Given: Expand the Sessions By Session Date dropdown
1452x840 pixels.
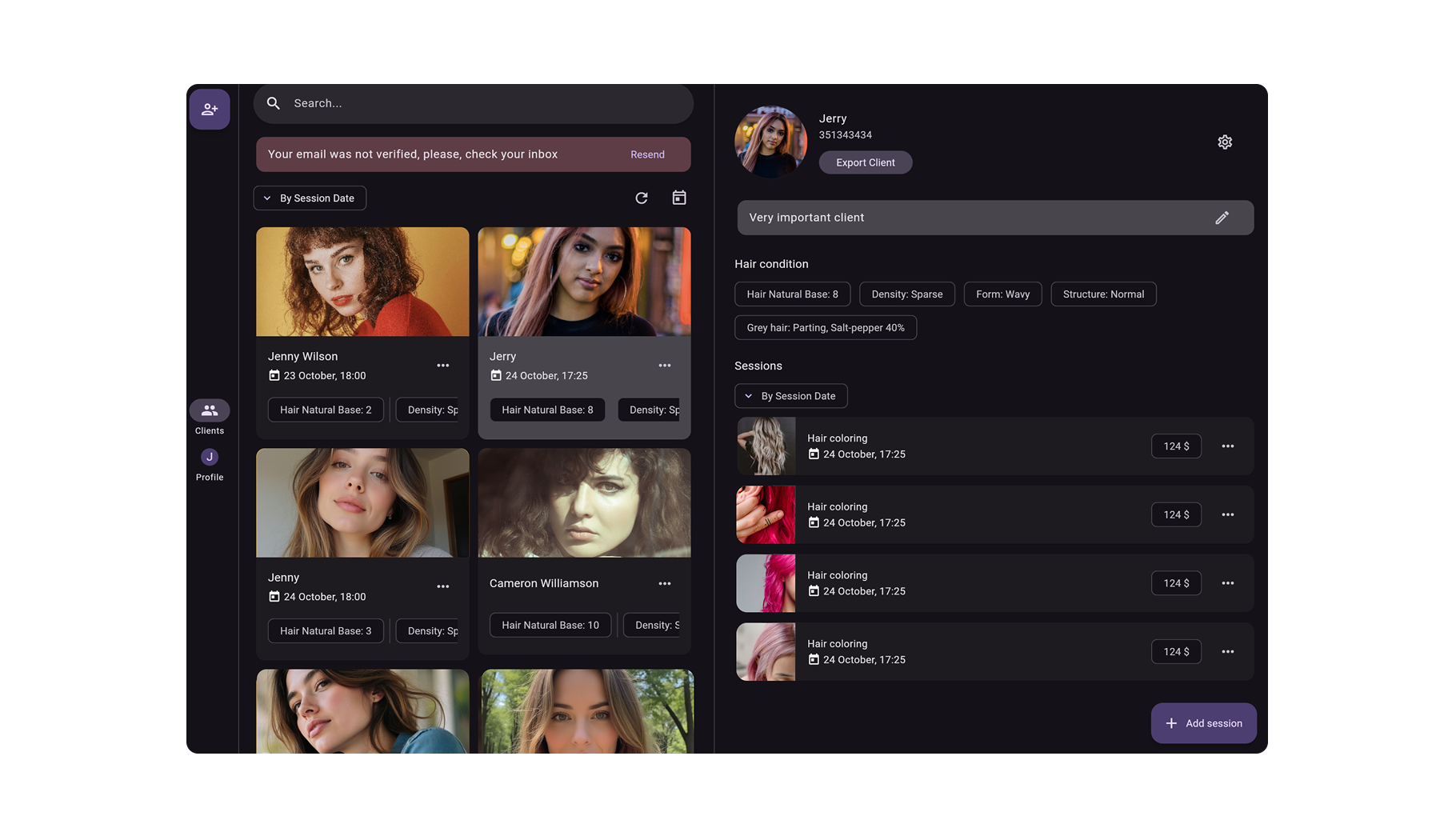Looking at the screenshot, I should pyautogui.click(x=790, y=396).
